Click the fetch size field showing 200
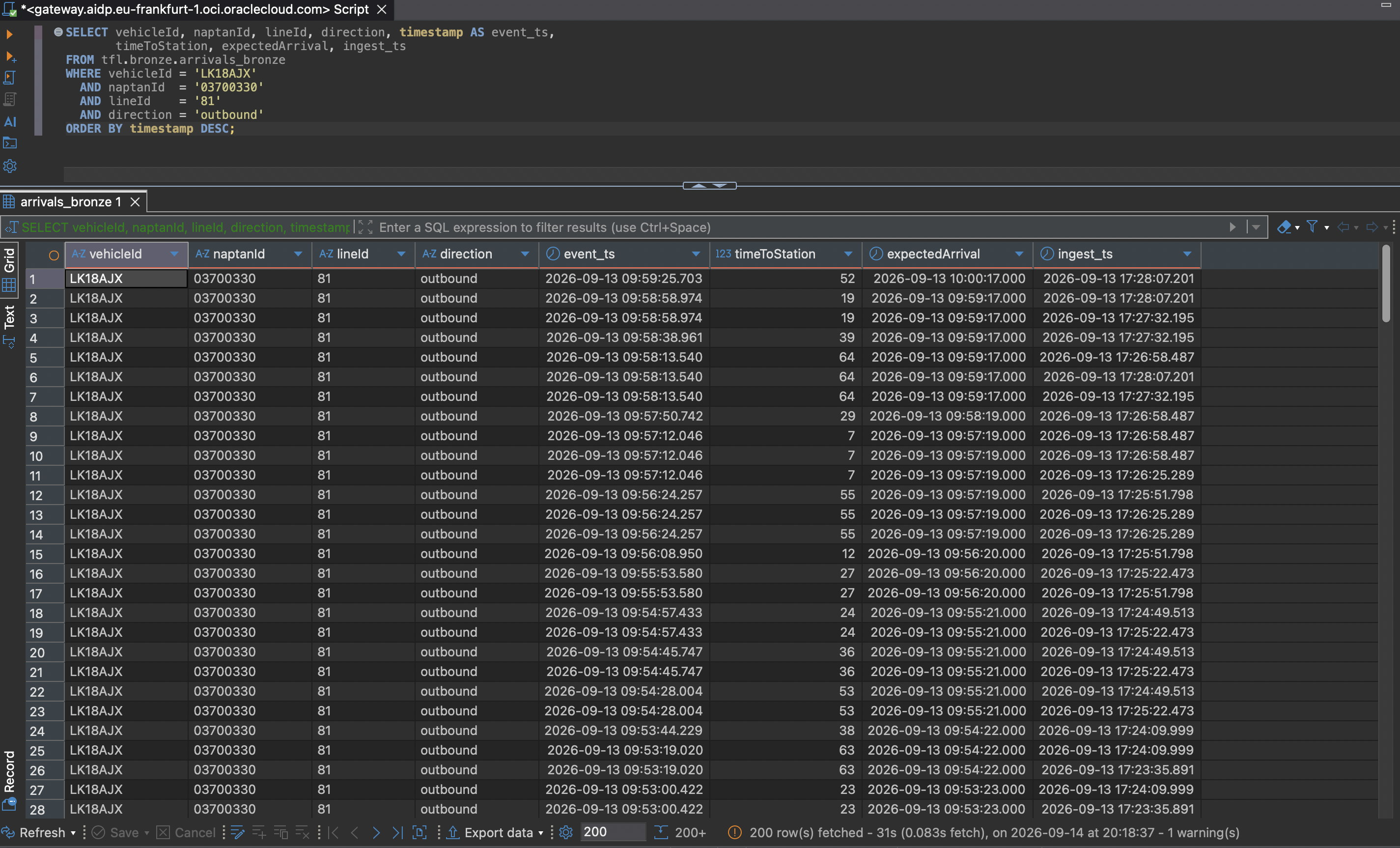Viewport: 1400px width, 848px height. point(613,832)
